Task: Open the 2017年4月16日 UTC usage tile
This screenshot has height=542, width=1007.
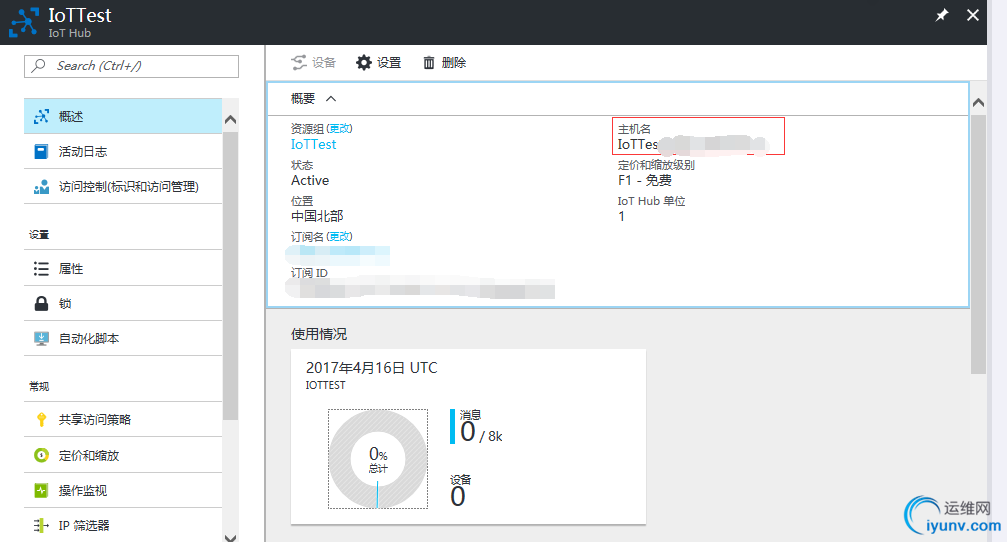Action: [468, 437]
